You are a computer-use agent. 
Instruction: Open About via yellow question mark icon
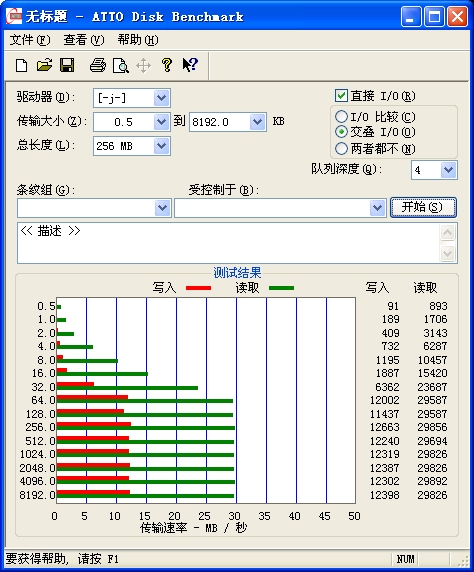(167, 65)
